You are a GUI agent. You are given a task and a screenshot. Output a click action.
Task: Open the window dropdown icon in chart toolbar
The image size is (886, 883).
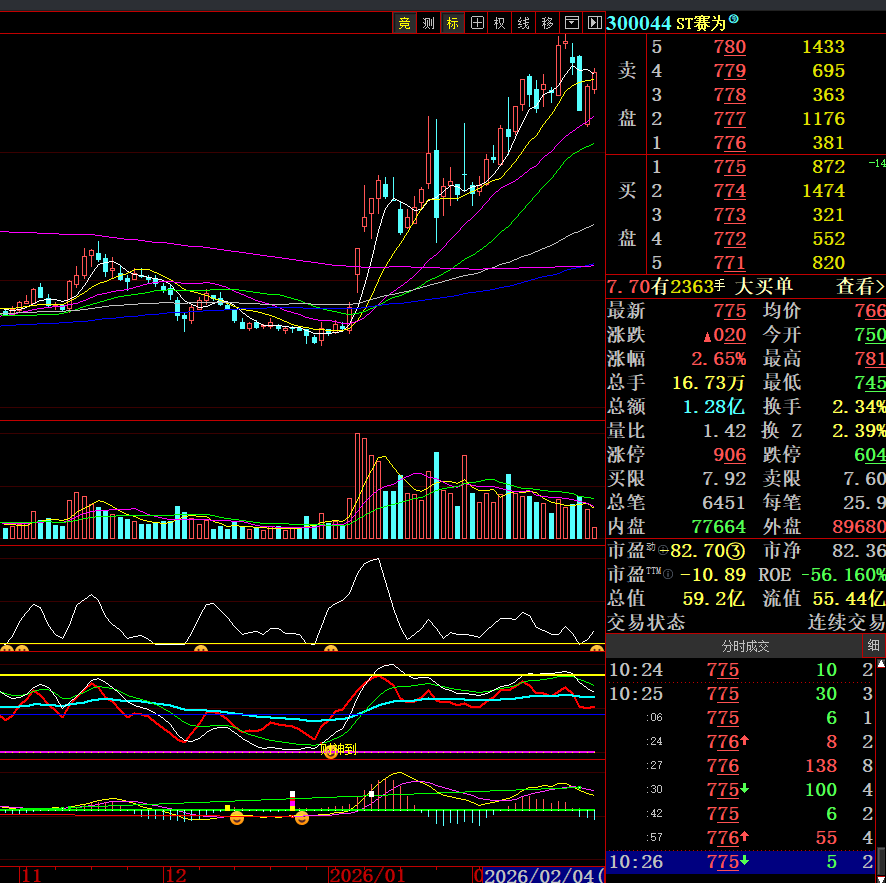coord(572,23)
